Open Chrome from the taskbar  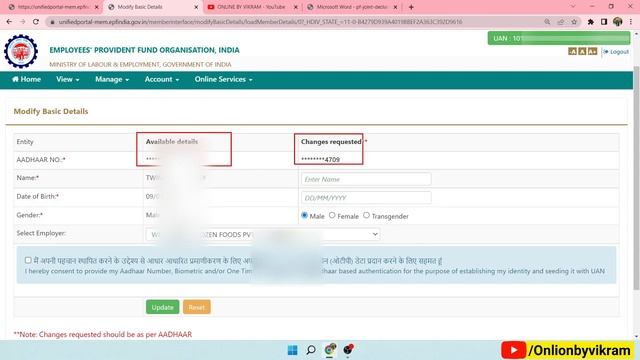pyautogui.click(x=330, y=350)
